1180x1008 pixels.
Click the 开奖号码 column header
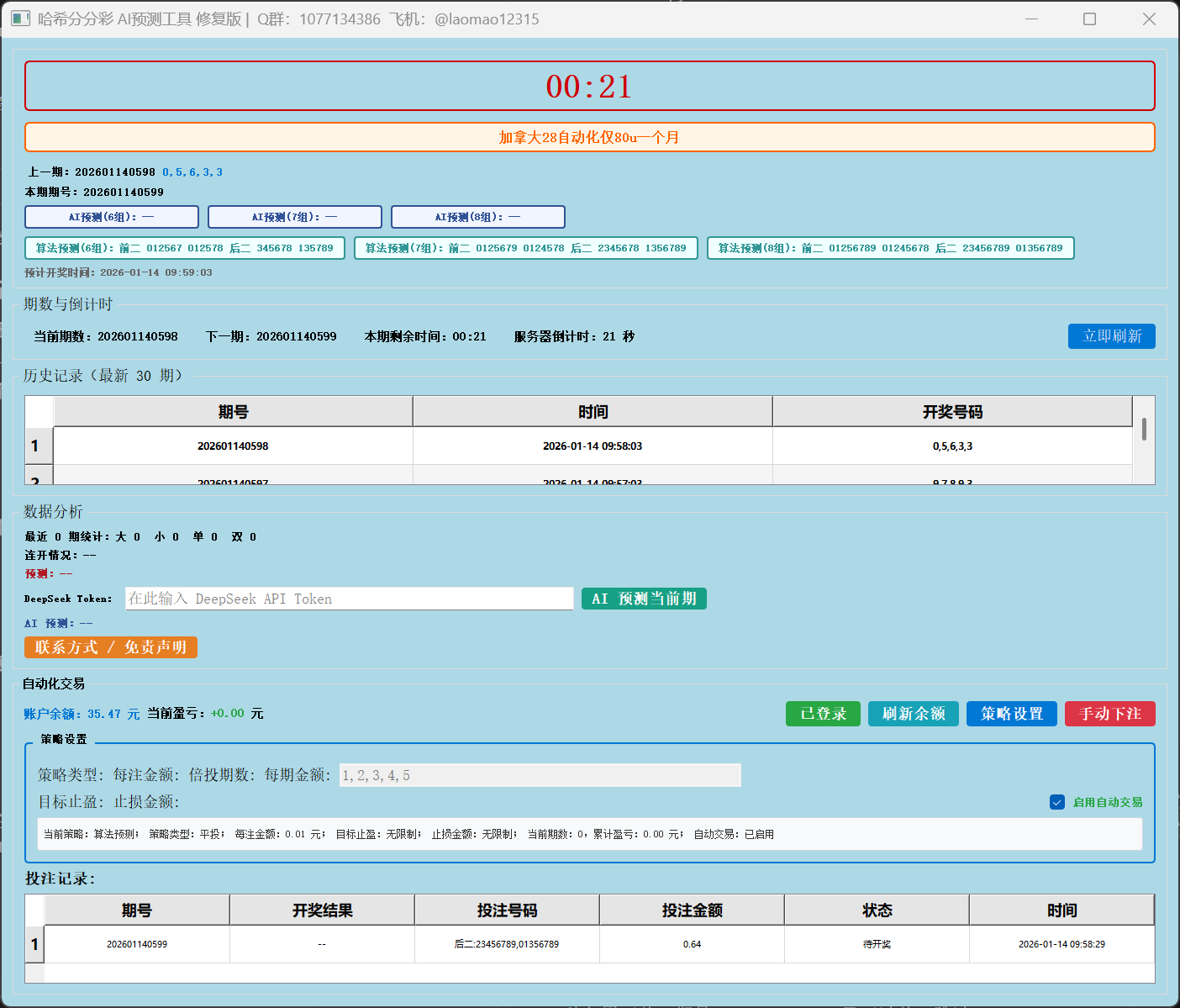coord(952,411)
